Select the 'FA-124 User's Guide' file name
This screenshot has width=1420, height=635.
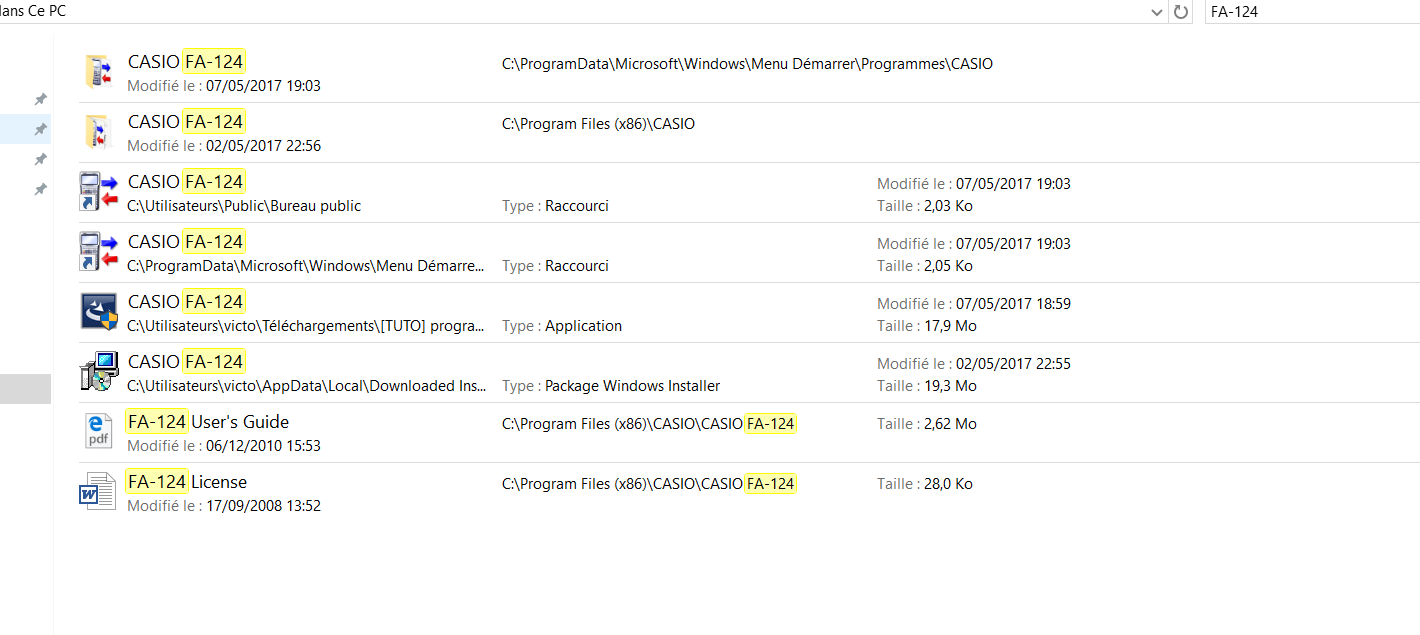208,422
